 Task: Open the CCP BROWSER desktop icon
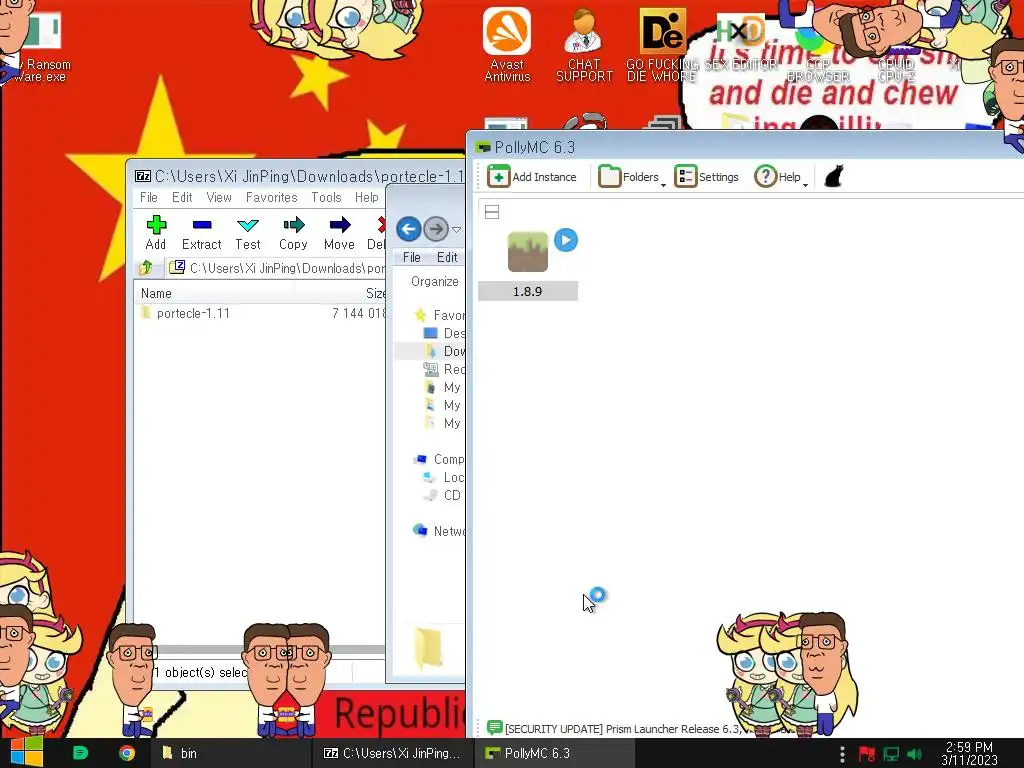pyautogui.click(x=818, y=54)
